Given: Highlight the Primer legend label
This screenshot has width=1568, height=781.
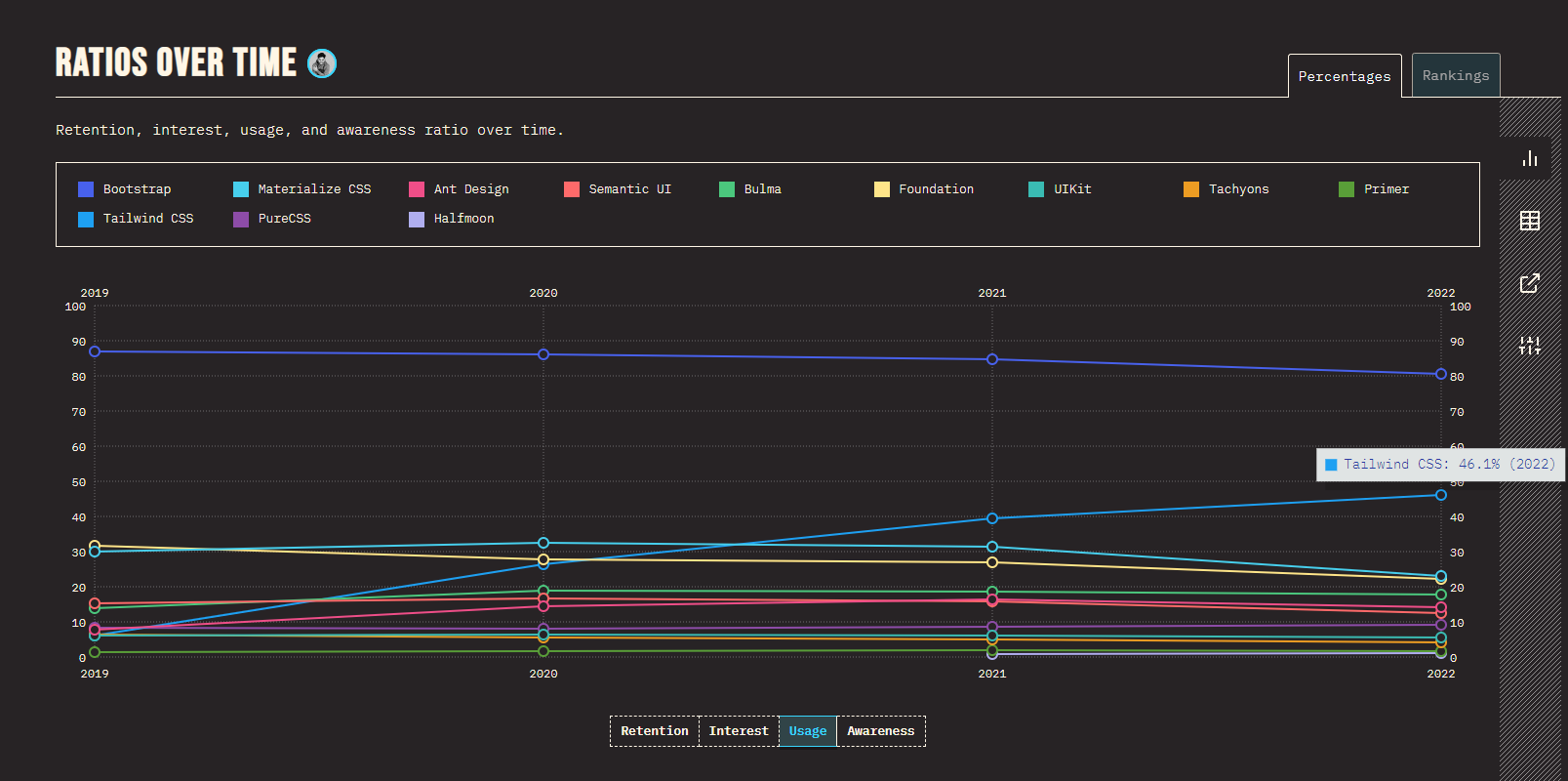Looking at the screenshot, I should point(1387,189).
